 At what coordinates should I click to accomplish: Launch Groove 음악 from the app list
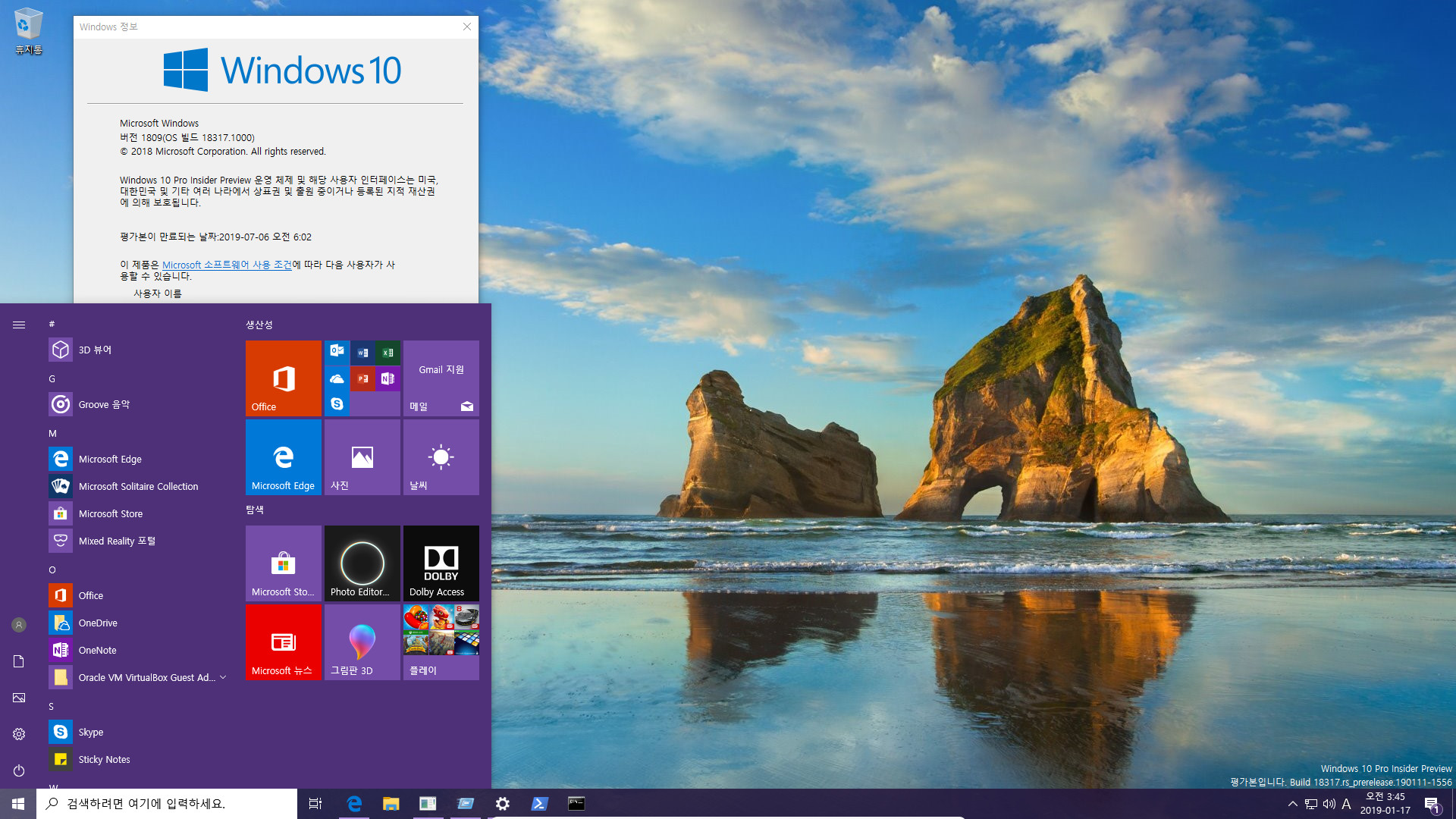point(140,404)
